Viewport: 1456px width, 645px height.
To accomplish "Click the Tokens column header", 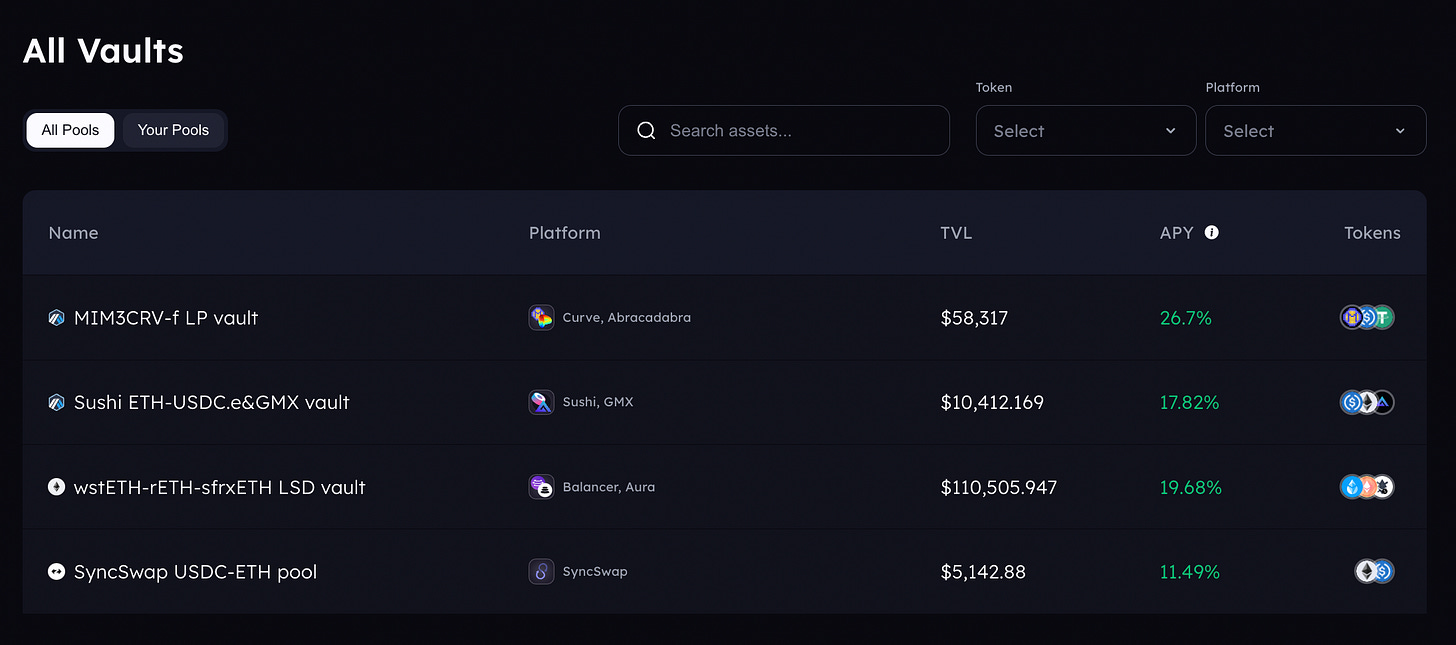I will click(1372, 233).
